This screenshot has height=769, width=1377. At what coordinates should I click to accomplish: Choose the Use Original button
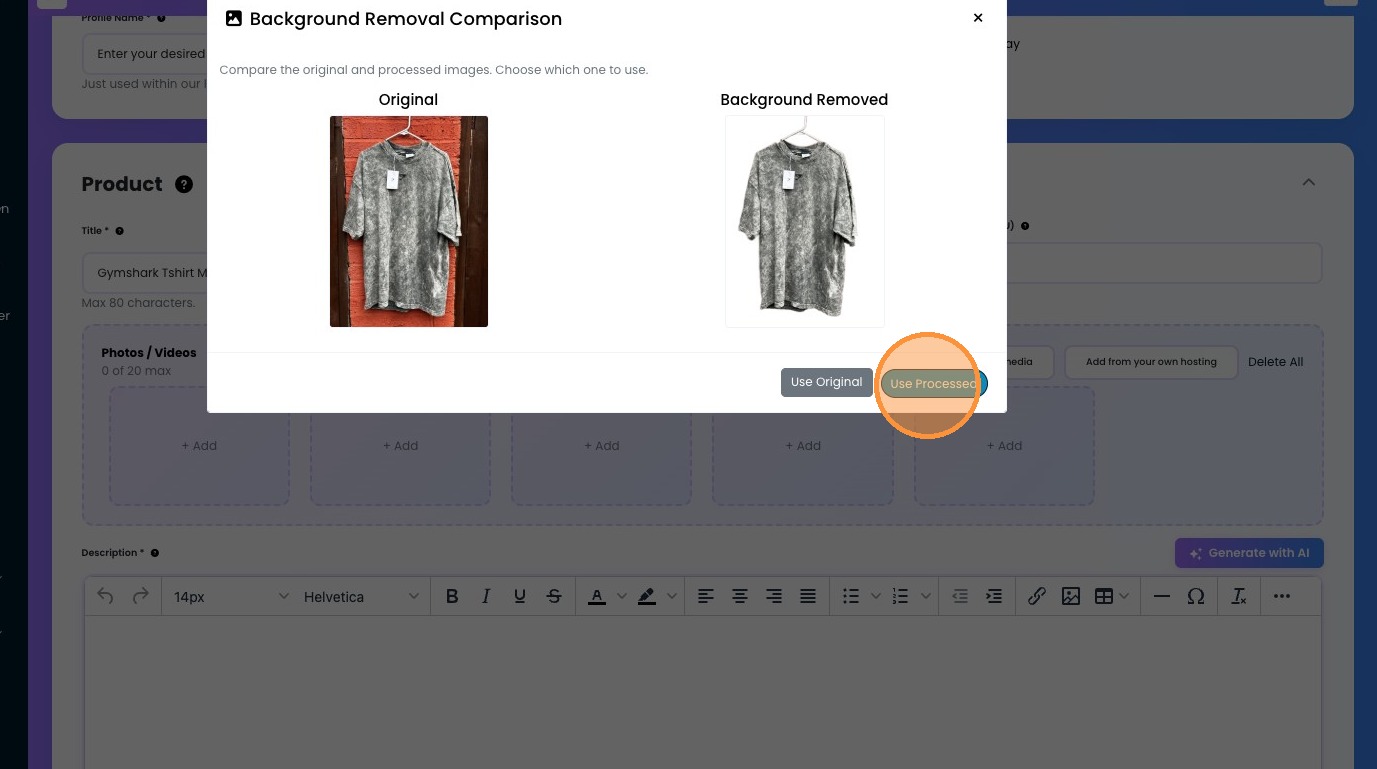tap(826, 382)
